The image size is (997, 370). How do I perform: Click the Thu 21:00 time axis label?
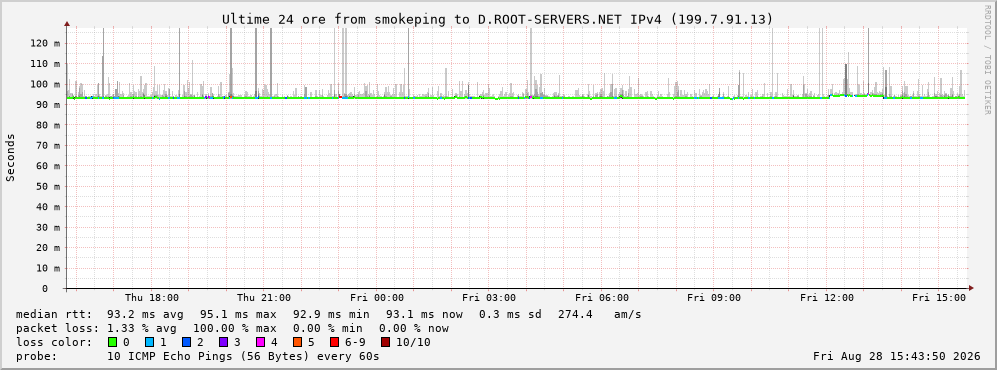264,298
